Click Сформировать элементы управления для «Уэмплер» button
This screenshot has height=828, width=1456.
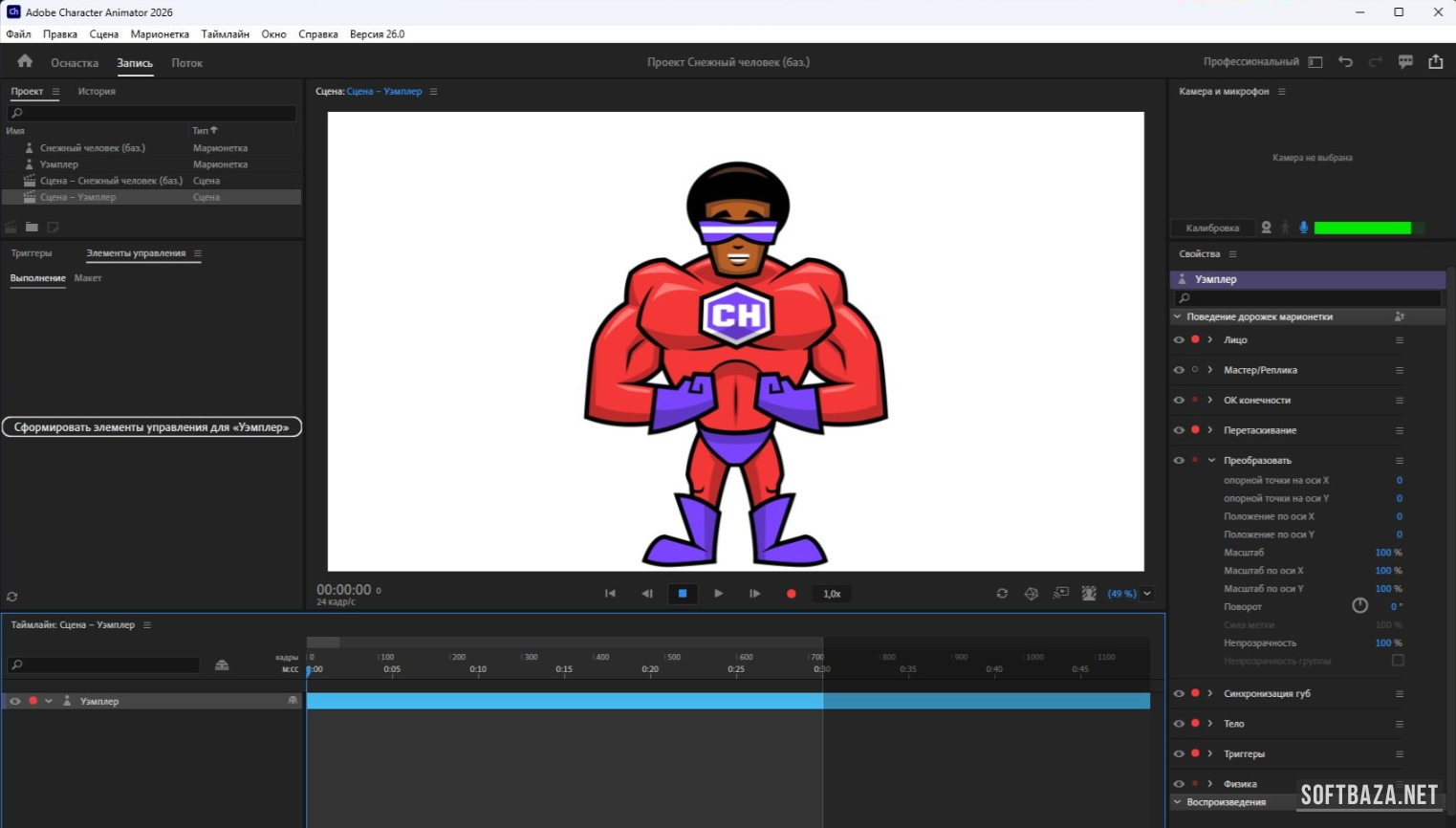pos(151,427)
